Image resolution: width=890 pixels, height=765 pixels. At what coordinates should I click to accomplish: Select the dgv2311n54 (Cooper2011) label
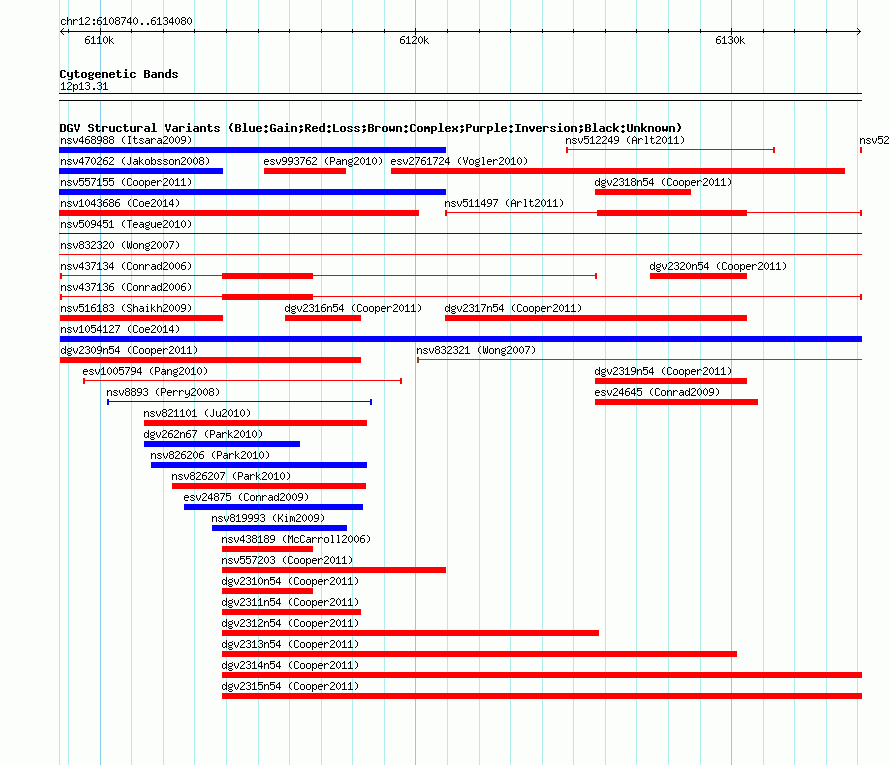(290, 602)
